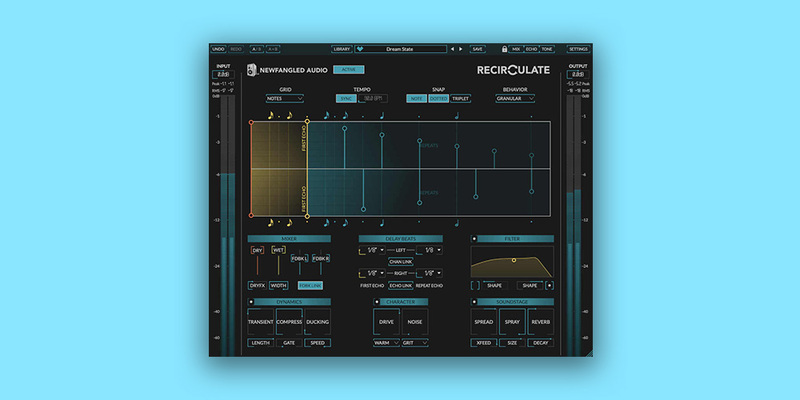Viewport: 800px width, 400px height.
Task: Click the Drive character pad
Action: [386, 322]
